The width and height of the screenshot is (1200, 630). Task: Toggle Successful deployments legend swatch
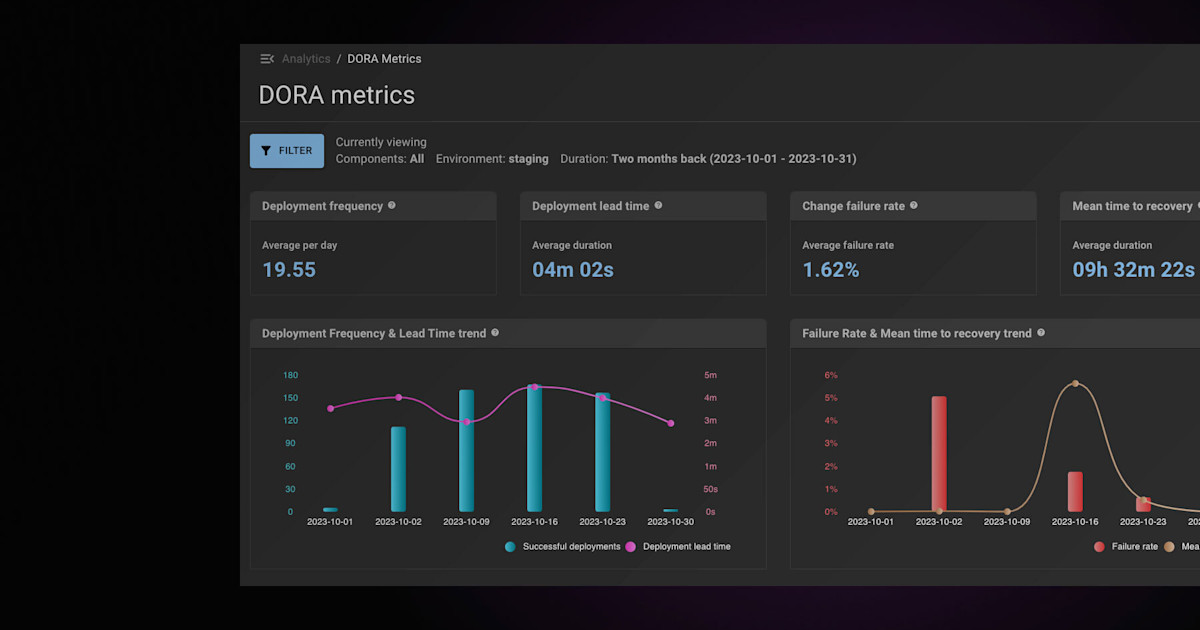[510, 547]
